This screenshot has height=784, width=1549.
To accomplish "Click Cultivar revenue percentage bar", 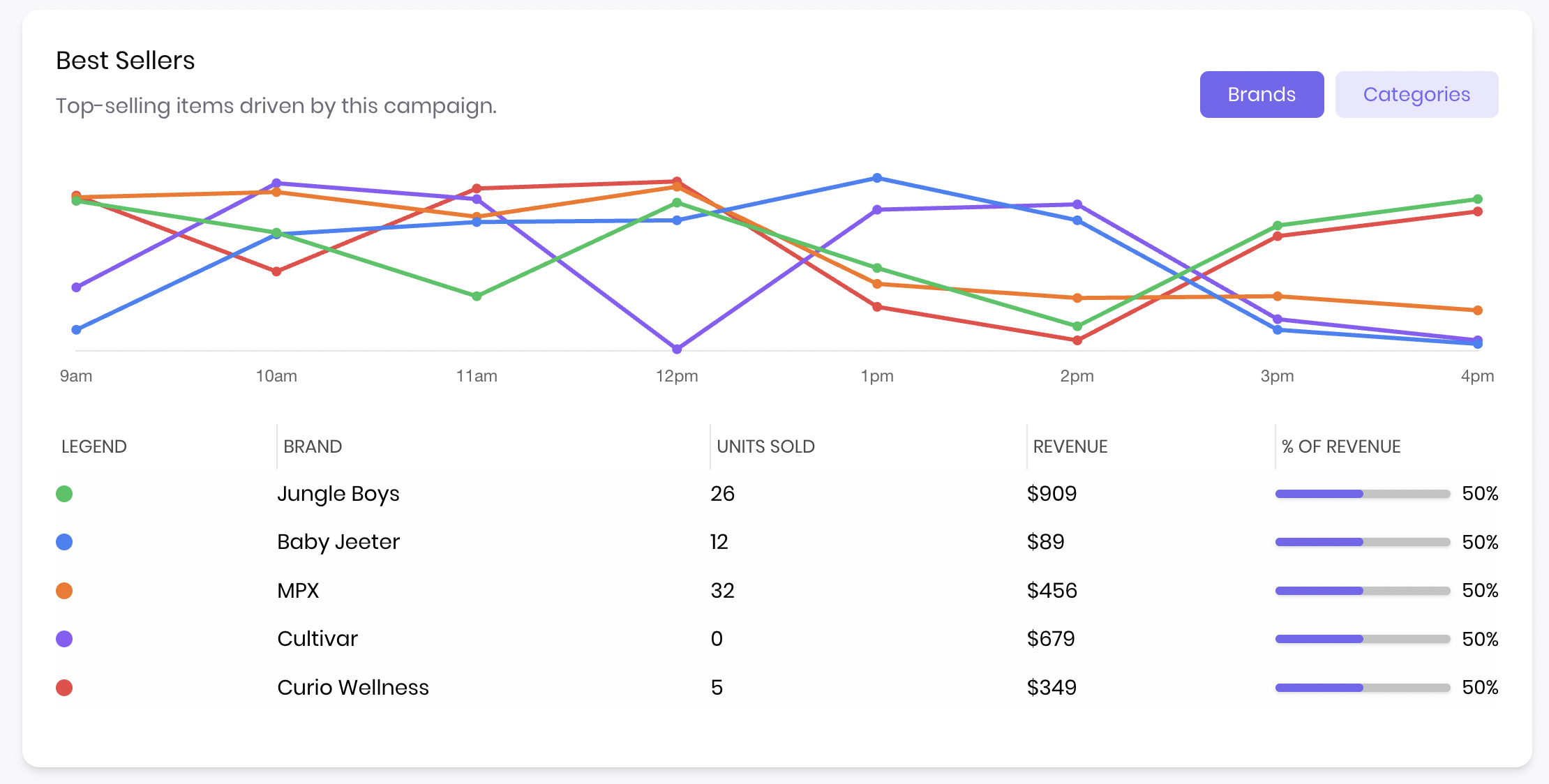I will [1362, 639].
